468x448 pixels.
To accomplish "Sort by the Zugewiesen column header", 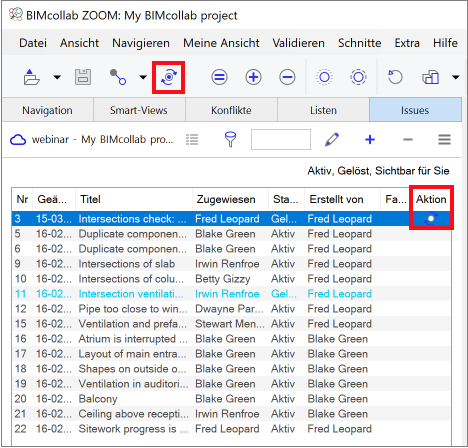I will pyautogui.click(x=231, y=199).
